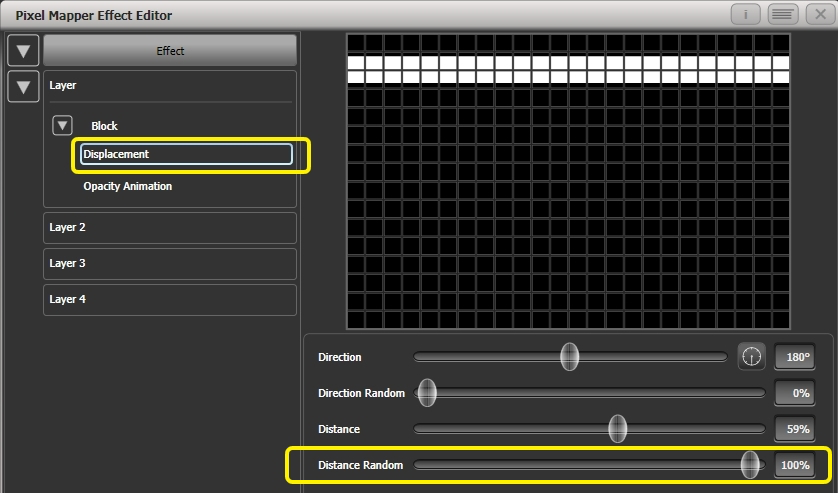Click the Distance Random label
This screenshot has width=838, height=493.
coord(361,465)
